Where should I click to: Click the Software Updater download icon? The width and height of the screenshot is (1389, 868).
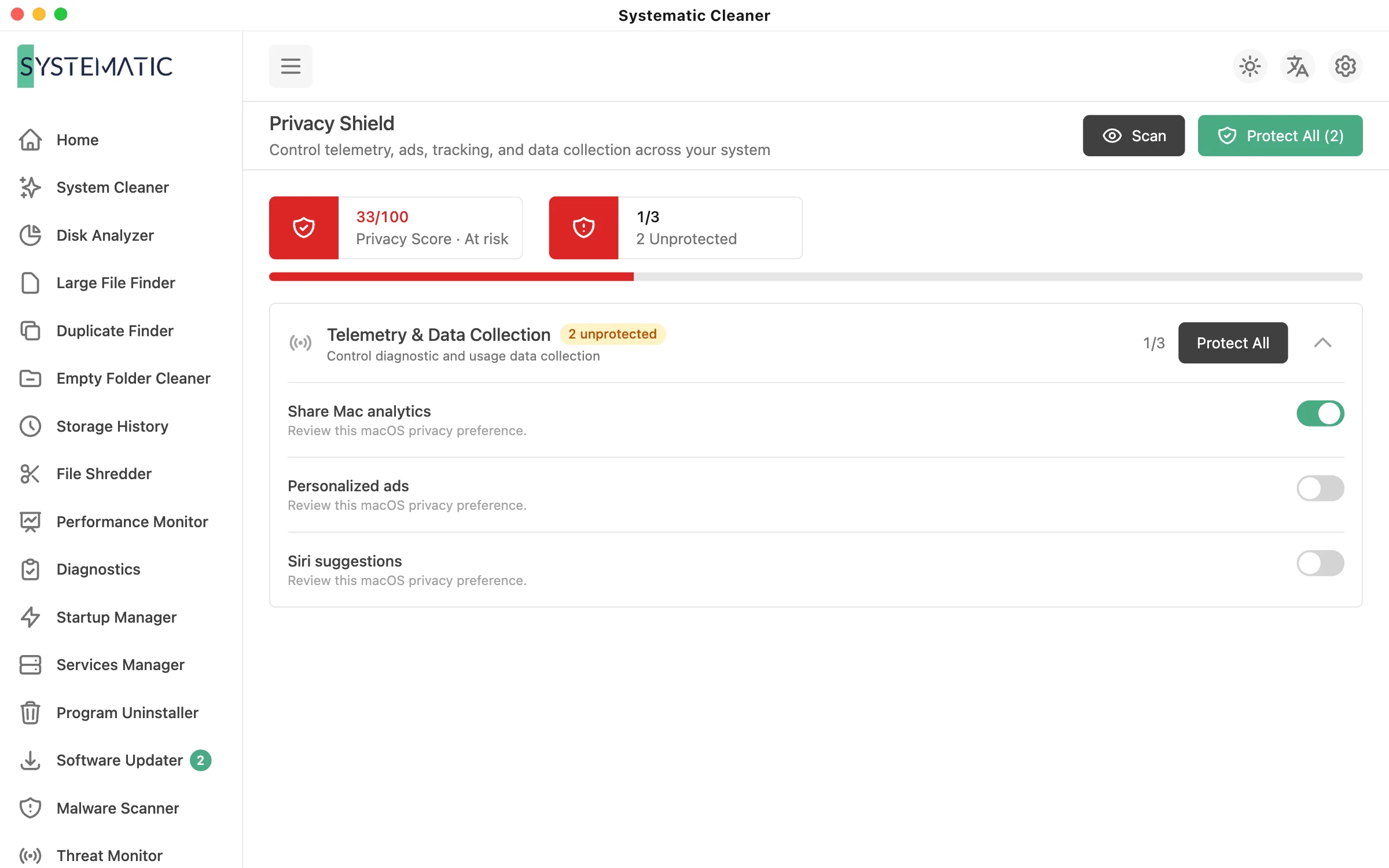coord(30,760)
